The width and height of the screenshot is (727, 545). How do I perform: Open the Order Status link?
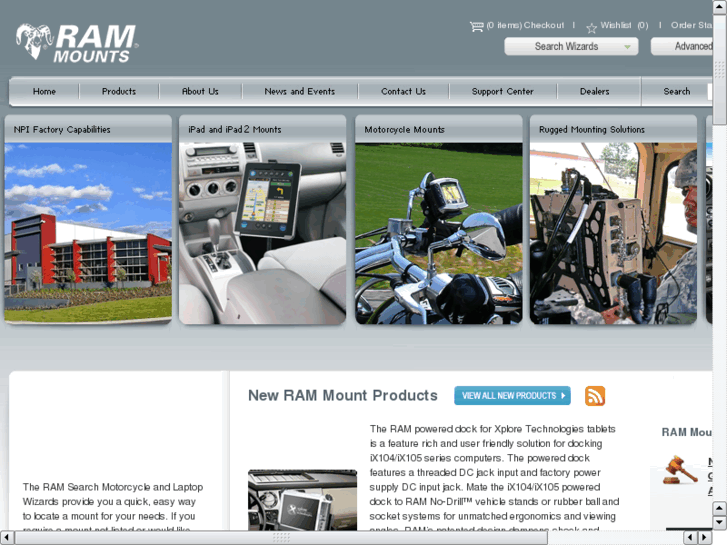(x=691, y=26)
